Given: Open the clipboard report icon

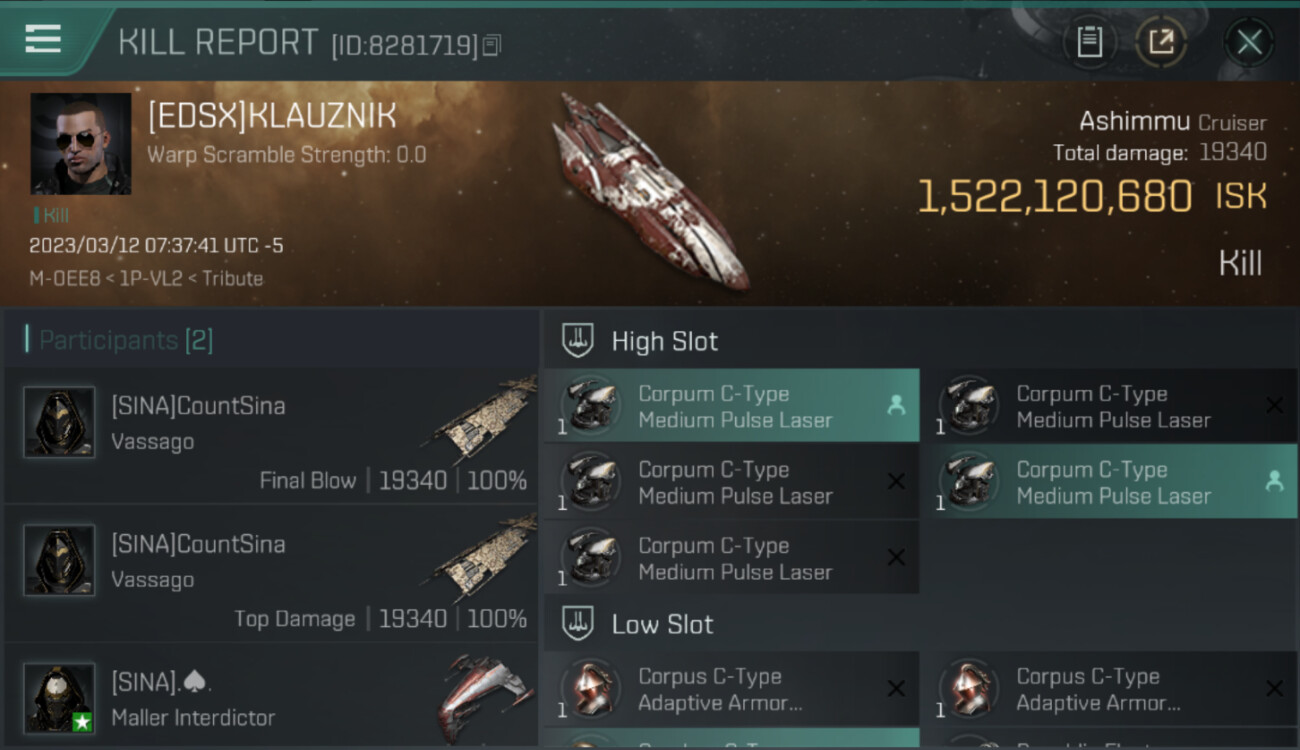Looking at the screenshot, I should (x=1089, y=42).
